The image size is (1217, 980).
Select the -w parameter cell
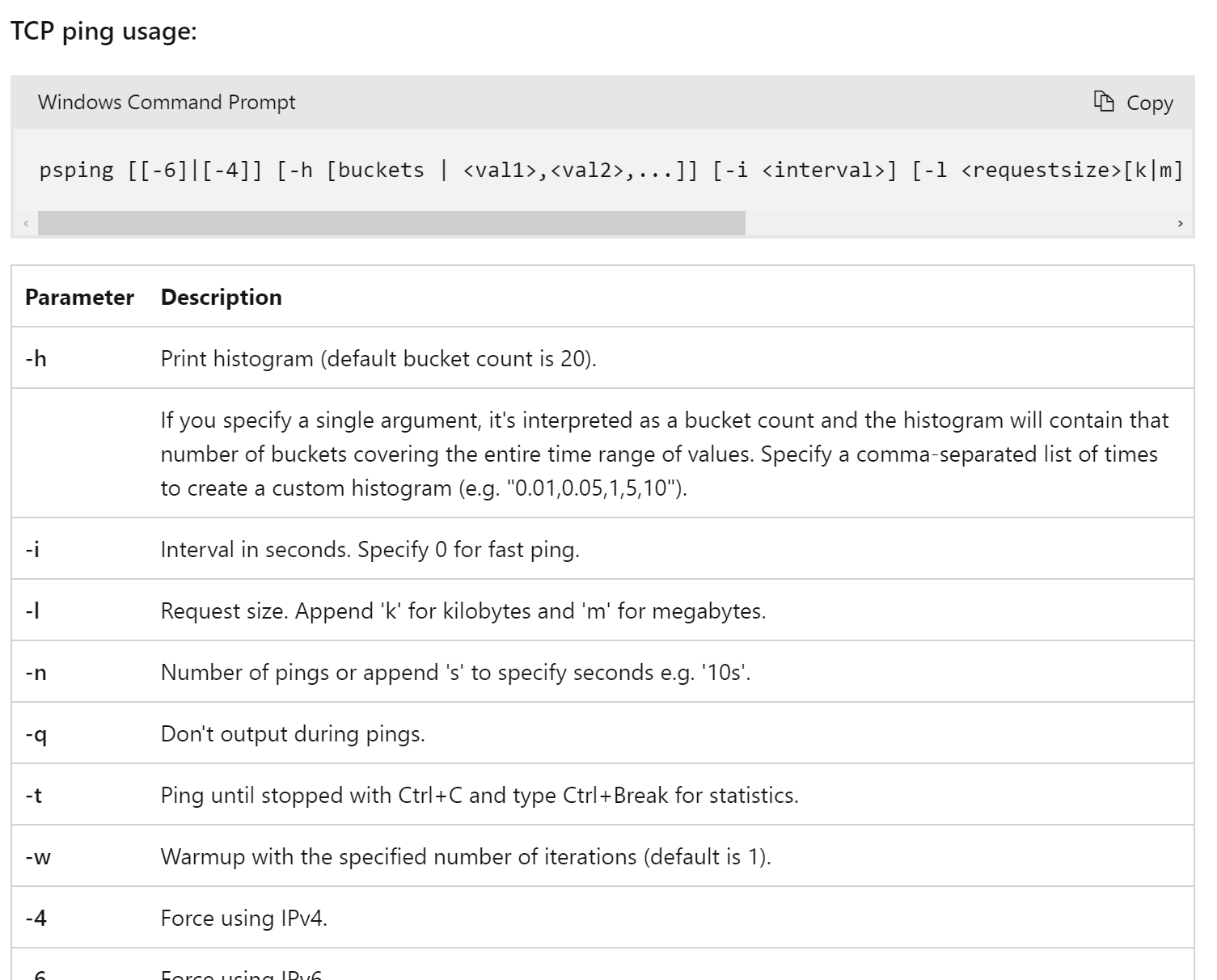click(38, 857)
